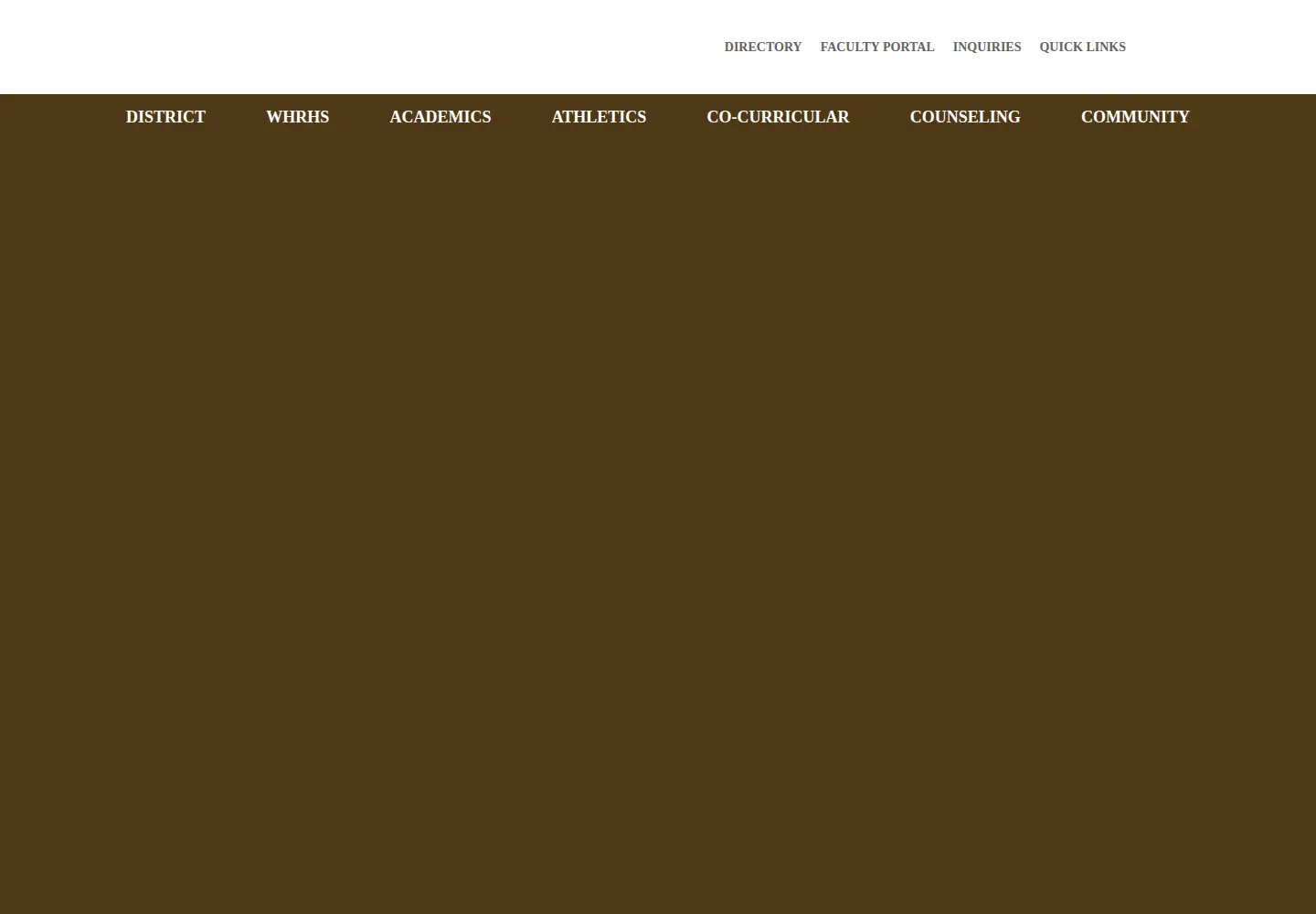Open the Inquiries link

click(986, 47)
